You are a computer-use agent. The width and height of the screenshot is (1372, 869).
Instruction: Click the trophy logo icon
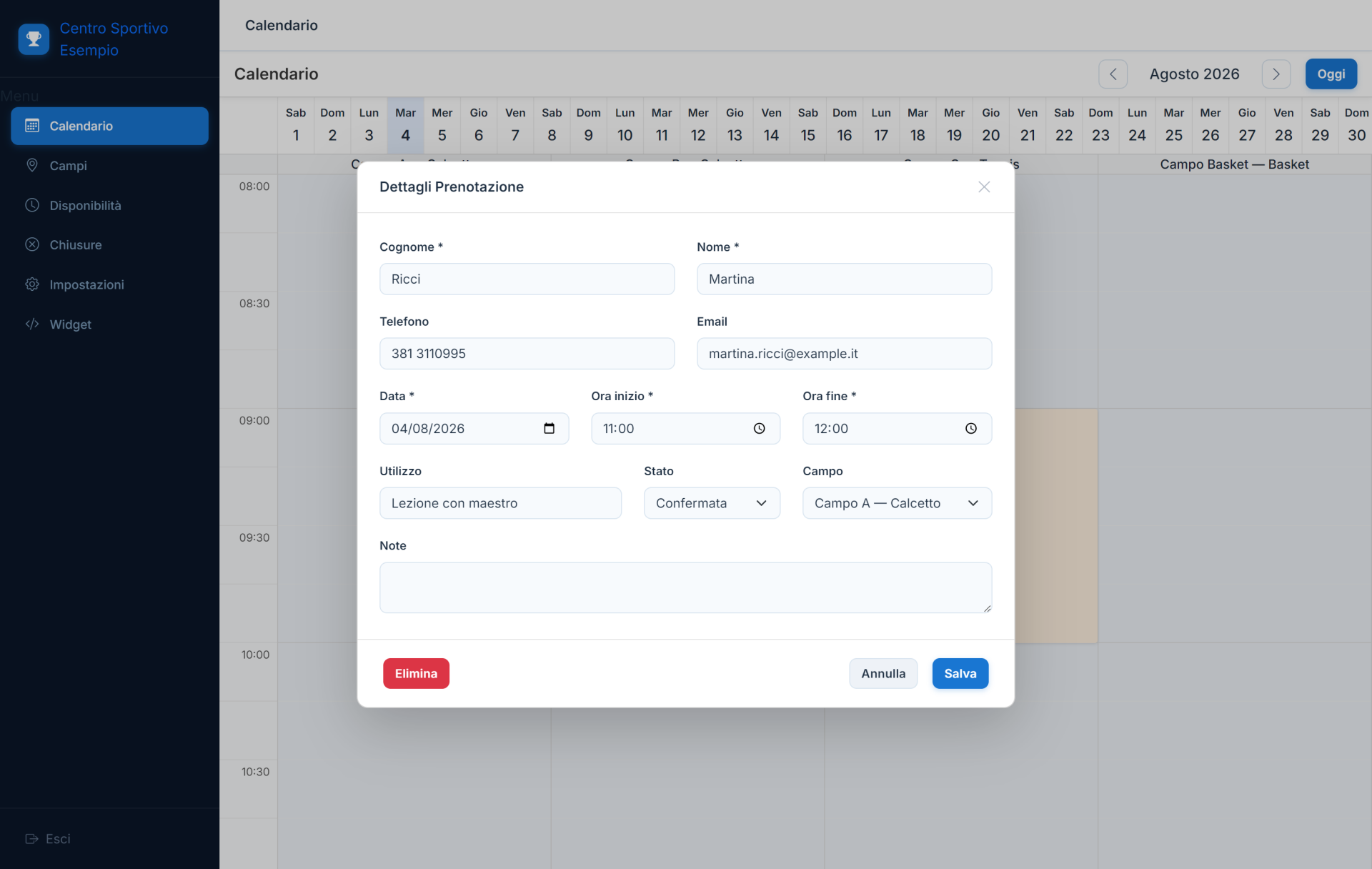pyautogui.click(x=34, y=39)
